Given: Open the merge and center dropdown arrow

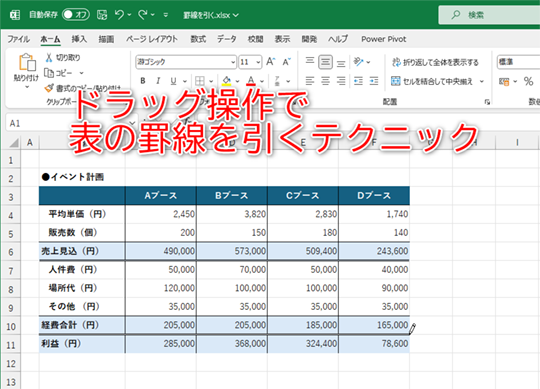Looking at the screenshot, I should (x=482, y=81).
